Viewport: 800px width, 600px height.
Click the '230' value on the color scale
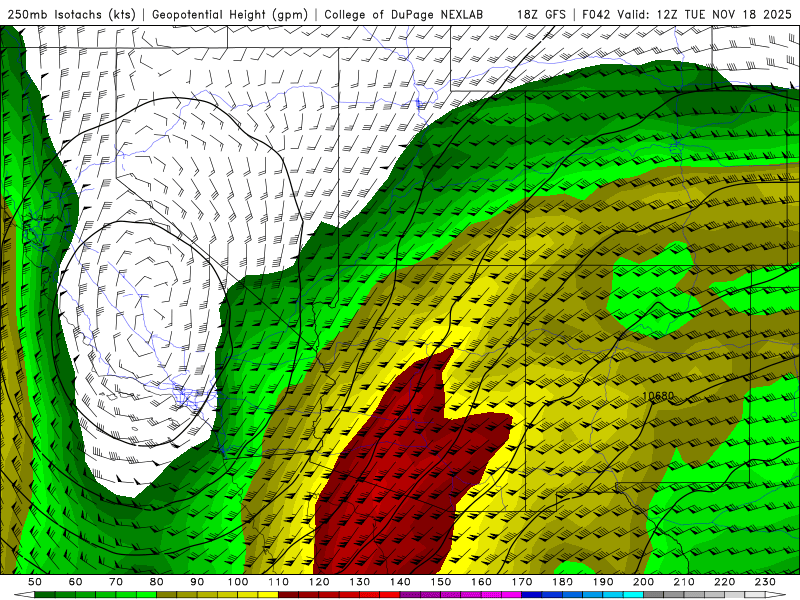765,582
